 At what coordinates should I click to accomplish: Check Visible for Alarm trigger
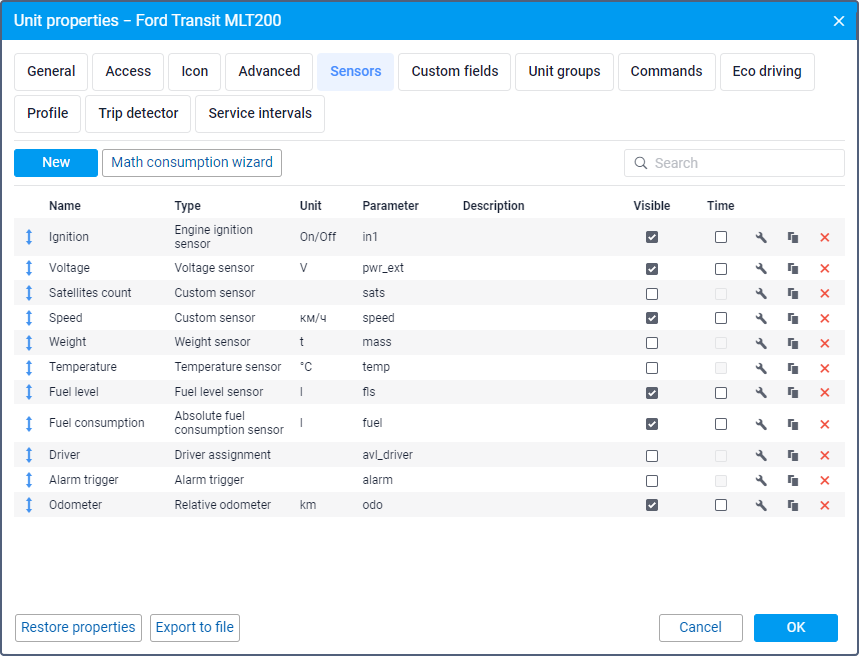(652, 481)
